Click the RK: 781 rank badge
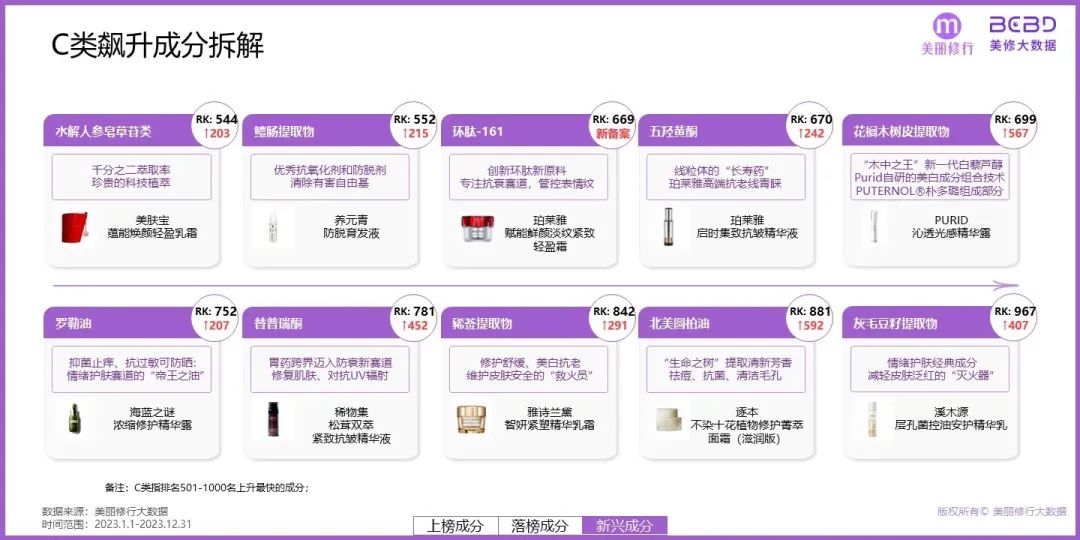 415,318
